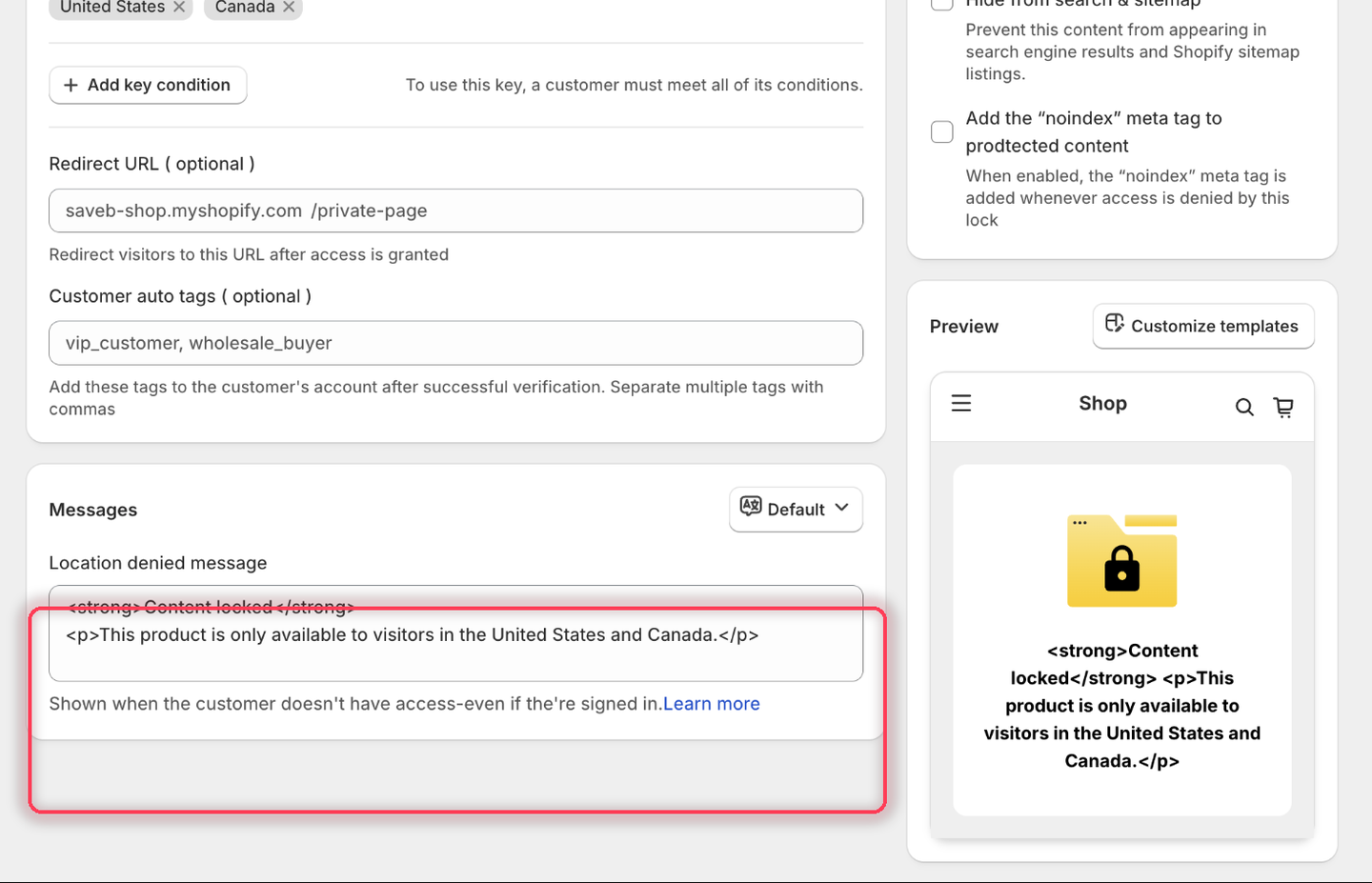The image size is (1372, 883).
Task: Click the "Customer auto tags ( optional )" label
Action: coord(180,296)
